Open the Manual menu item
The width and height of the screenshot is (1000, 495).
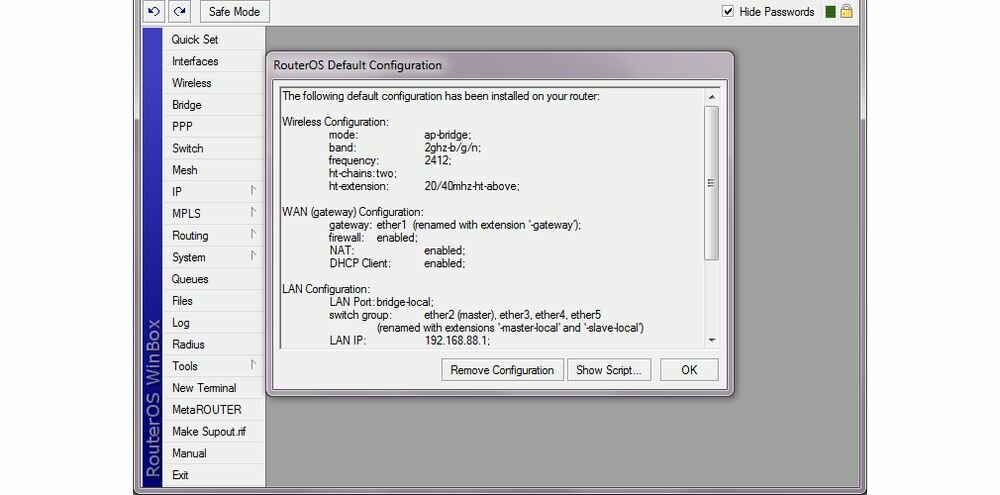point(213,453)
